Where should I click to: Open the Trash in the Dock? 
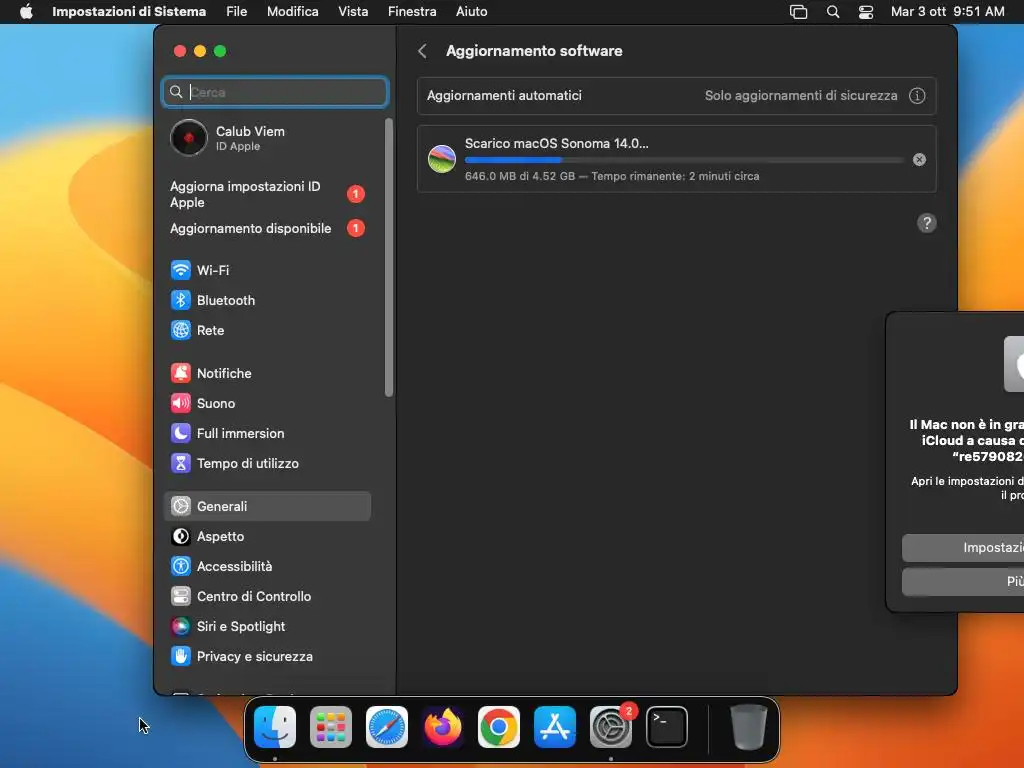click(748, 726)
